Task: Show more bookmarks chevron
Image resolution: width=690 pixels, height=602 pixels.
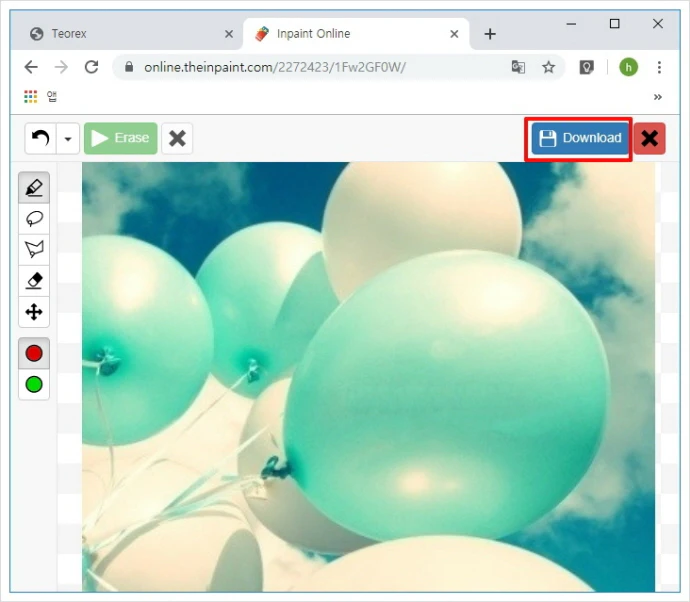Action: point(657,97)
